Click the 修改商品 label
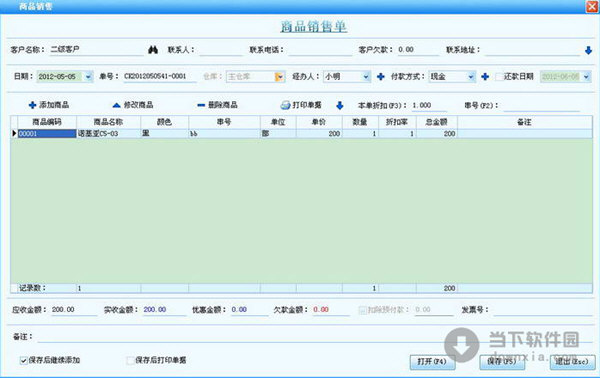The image size is (600, 378). point(138,105)
